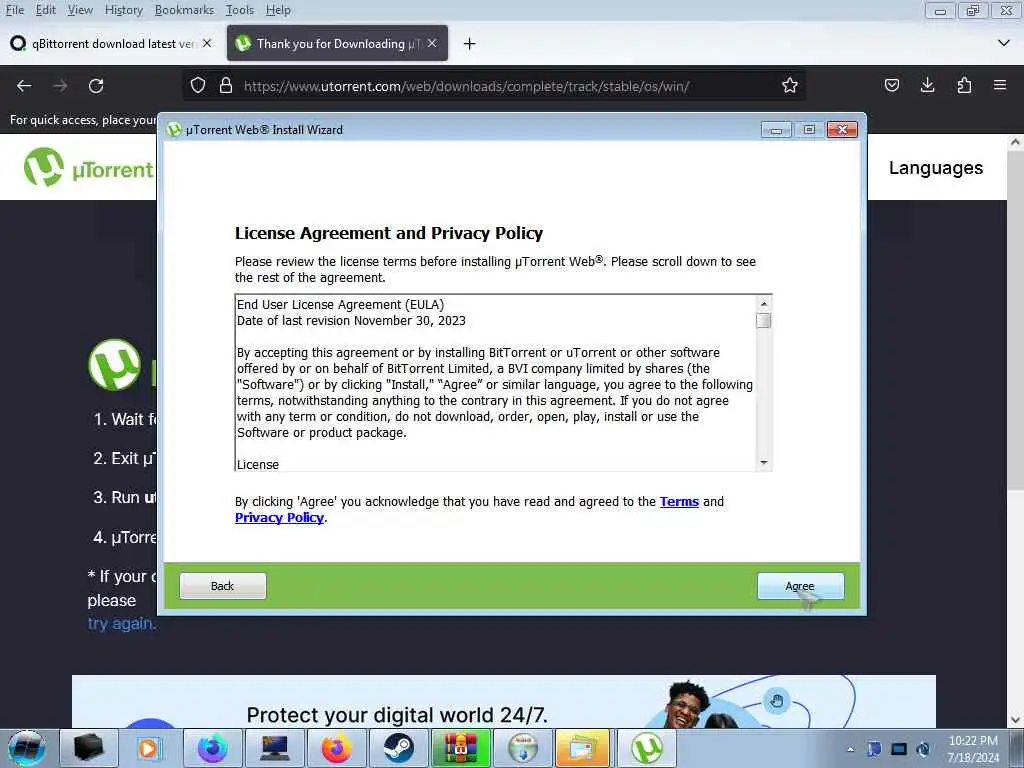Click the forward navigation arrow
Screen dimensions: 1024x768
60,86
